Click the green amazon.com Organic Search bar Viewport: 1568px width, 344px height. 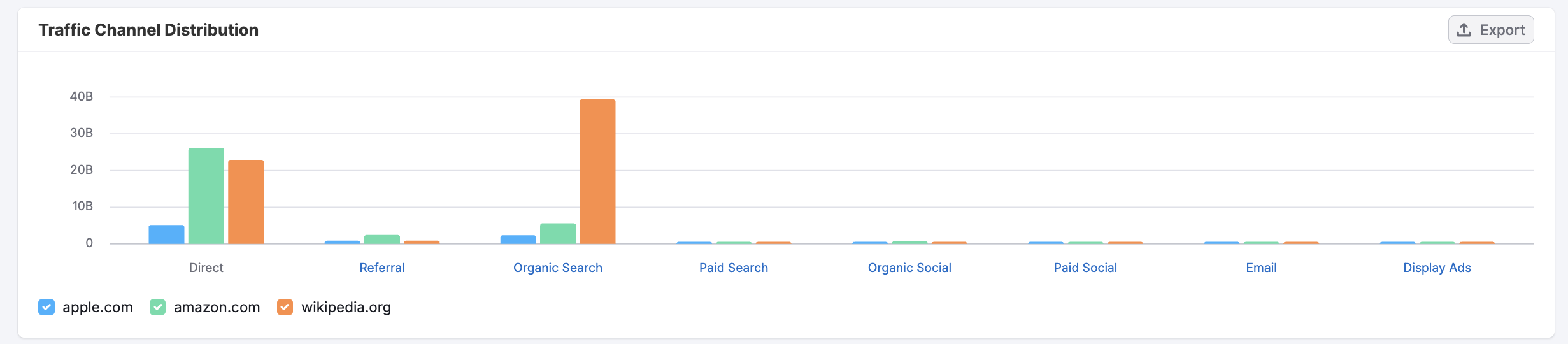[558, 234]
